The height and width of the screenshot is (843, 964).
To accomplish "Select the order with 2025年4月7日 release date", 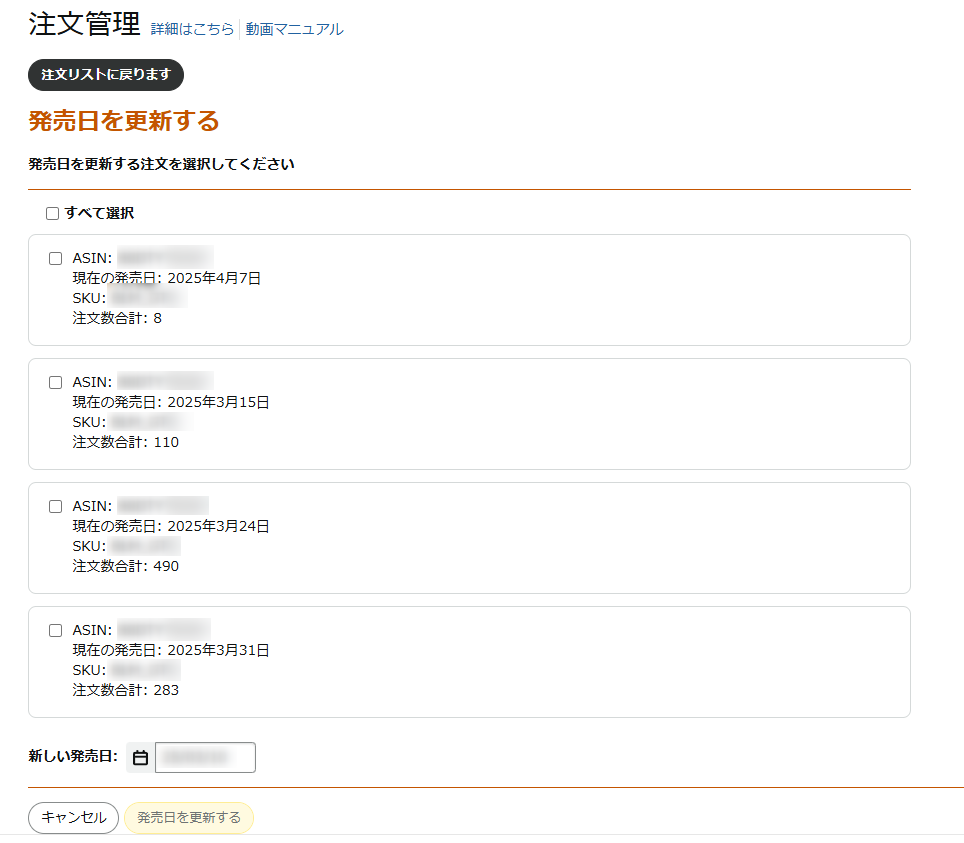I will (55, 258).
